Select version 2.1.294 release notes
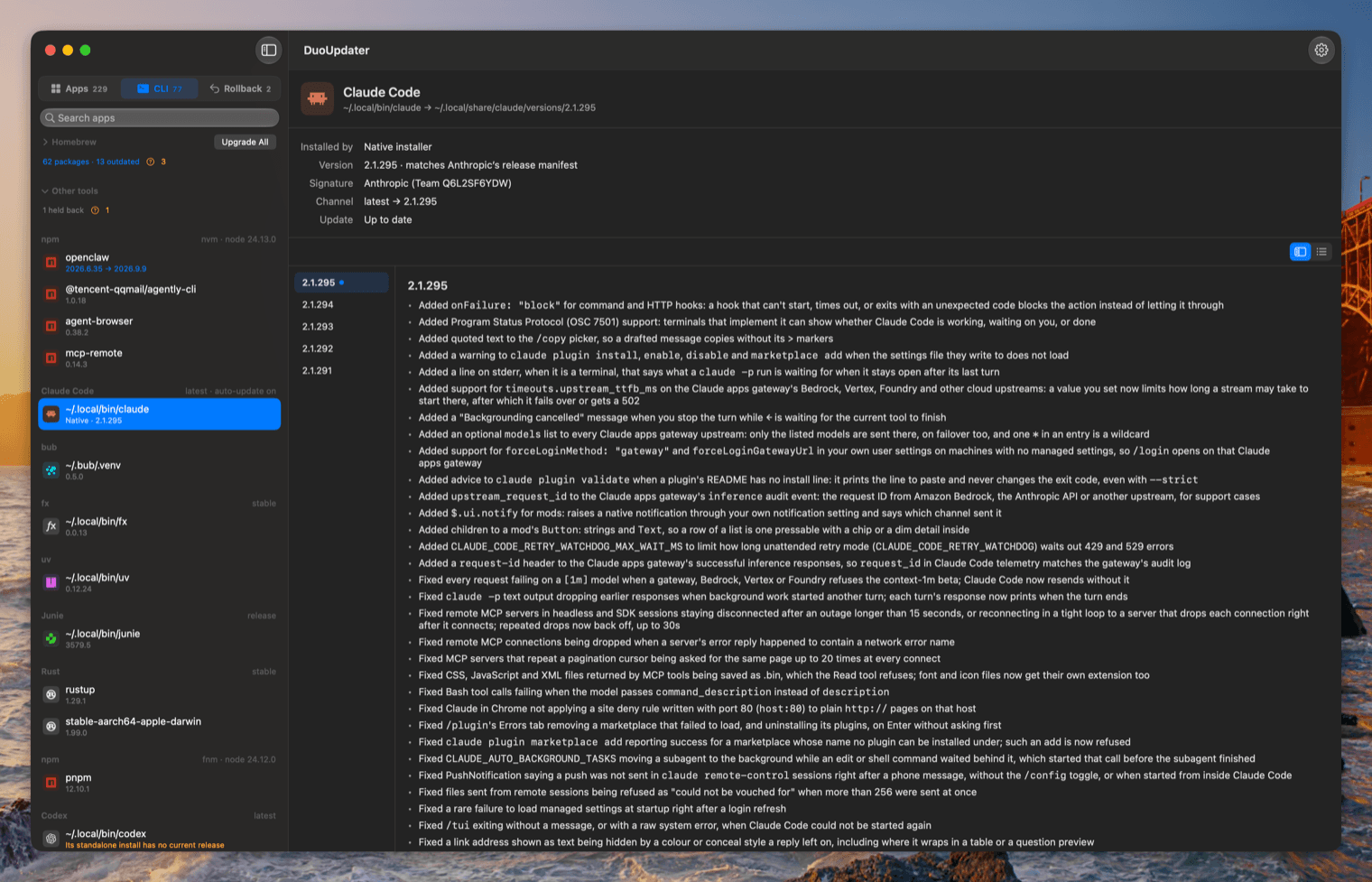This screenshot has width=1372, height=882. pyautogui.click(x=341, y=305)
